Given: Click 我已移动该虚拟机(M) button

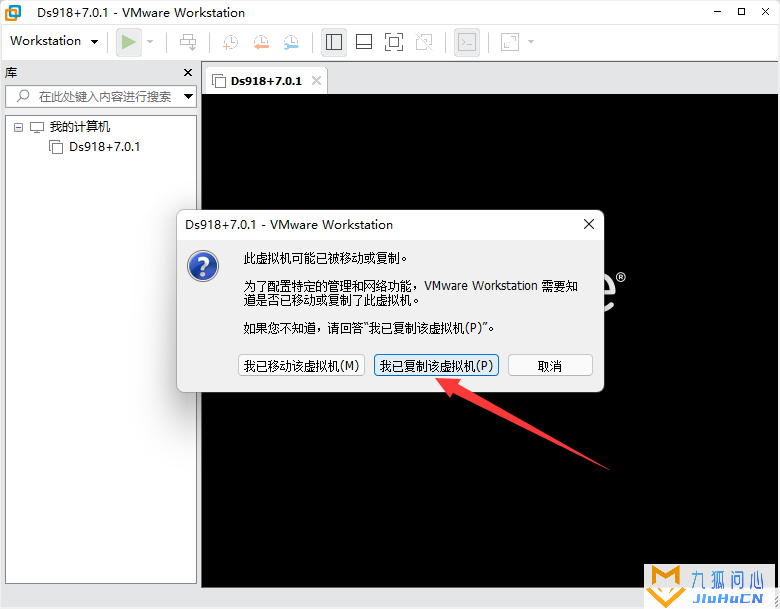Looking at the screenshot, I should click(x=301, y=366).
